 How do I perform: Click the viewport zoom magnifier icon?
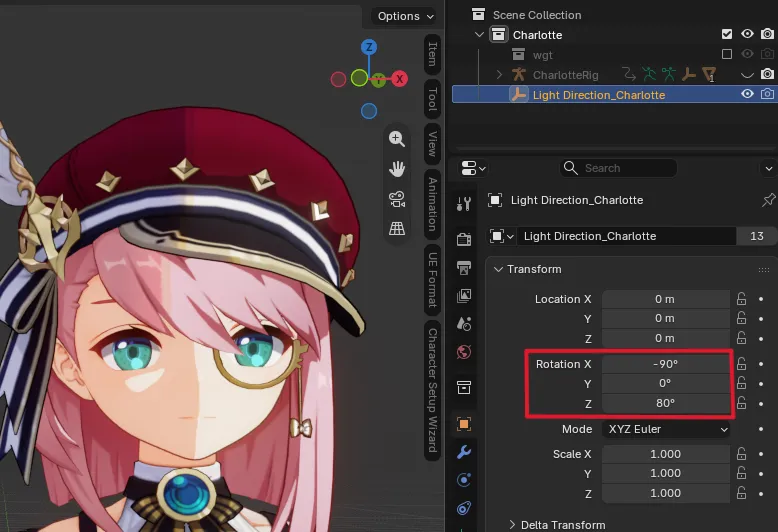coord(397,139)
